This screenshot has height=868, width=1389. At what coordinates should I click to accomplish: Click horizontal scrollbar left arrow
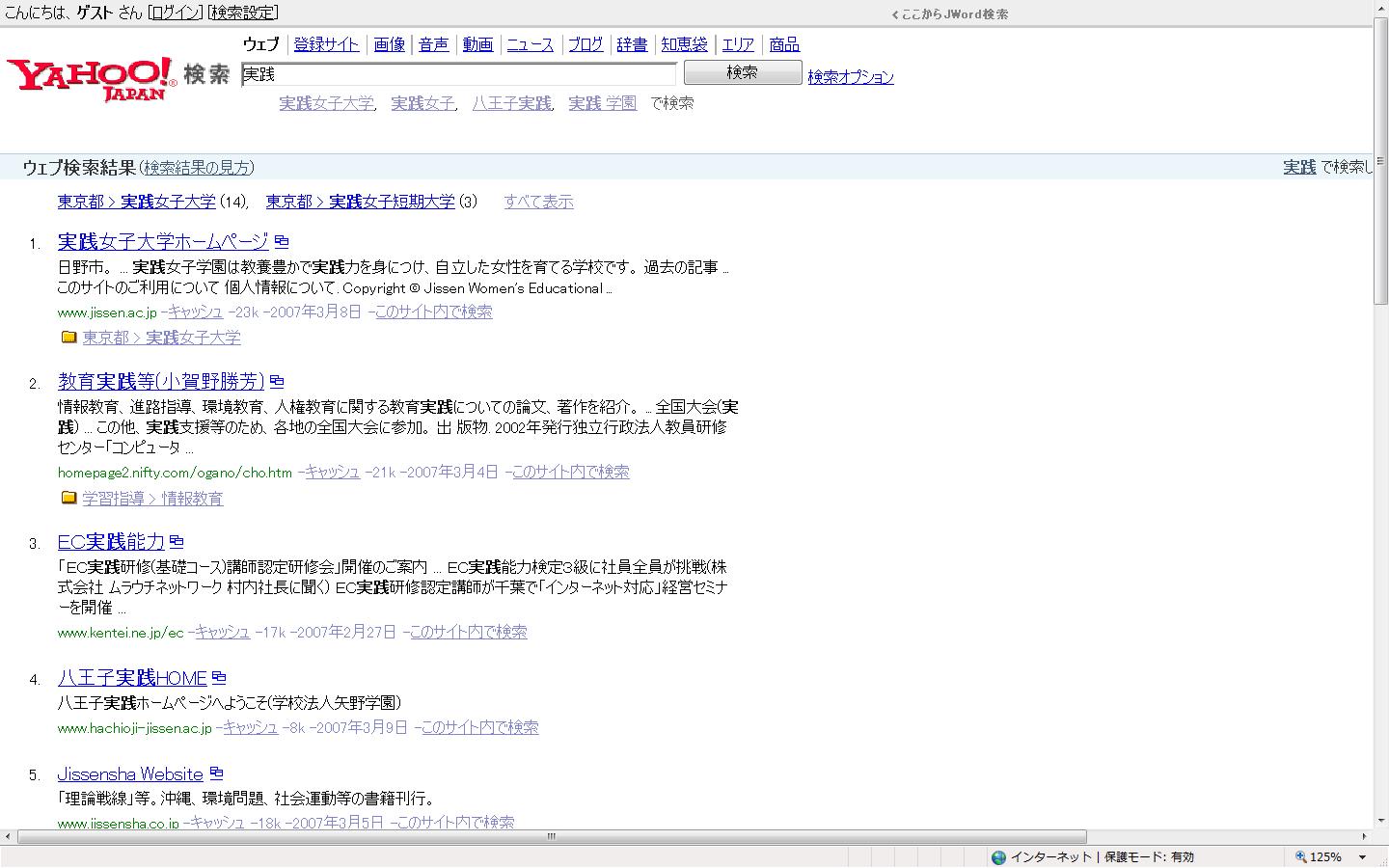click(8, 836)
